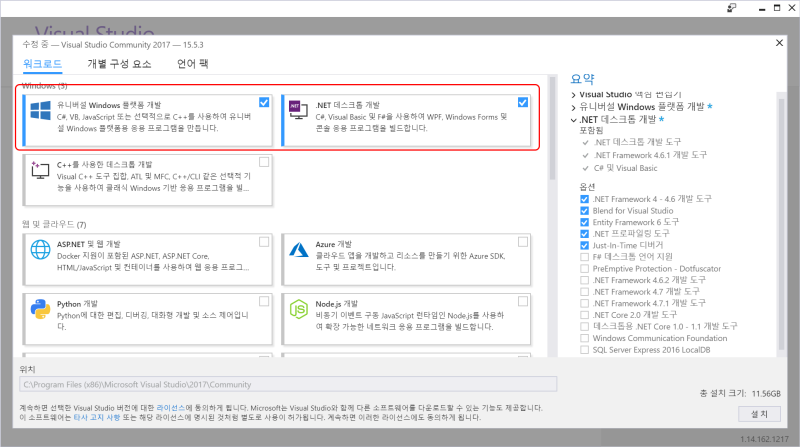
Task: Switch to the 언어 팩 tab
Action: [193, 64]
